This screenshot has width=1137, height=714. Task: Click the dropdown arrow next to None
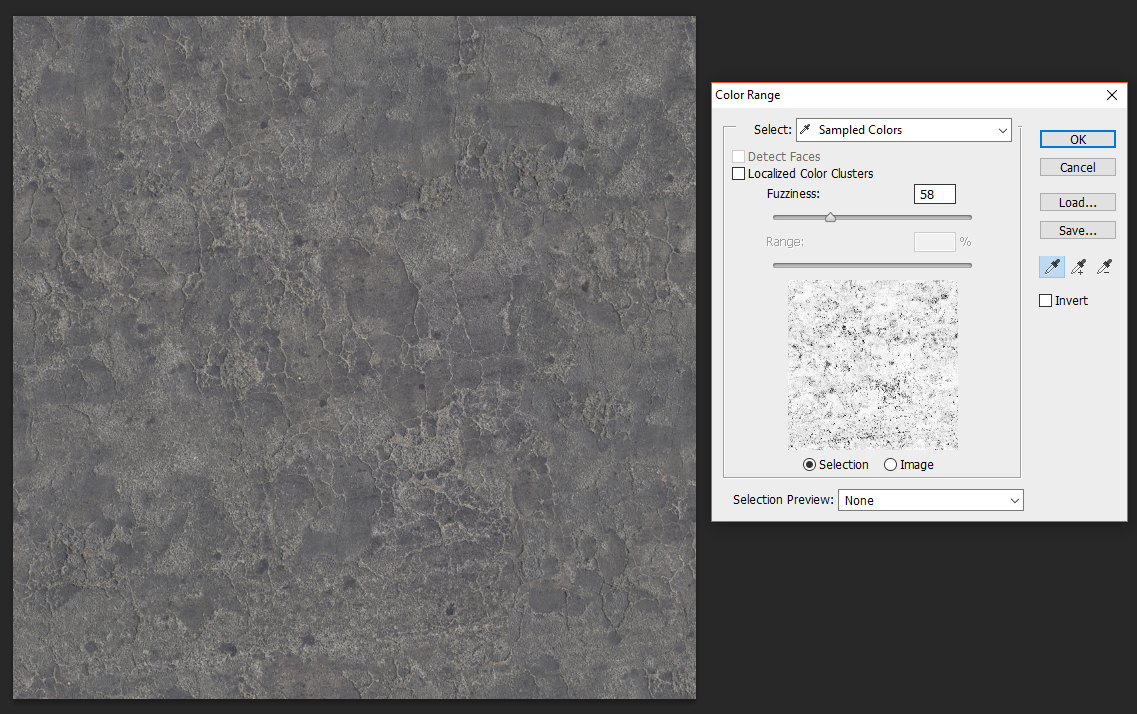coord(1015,499)
